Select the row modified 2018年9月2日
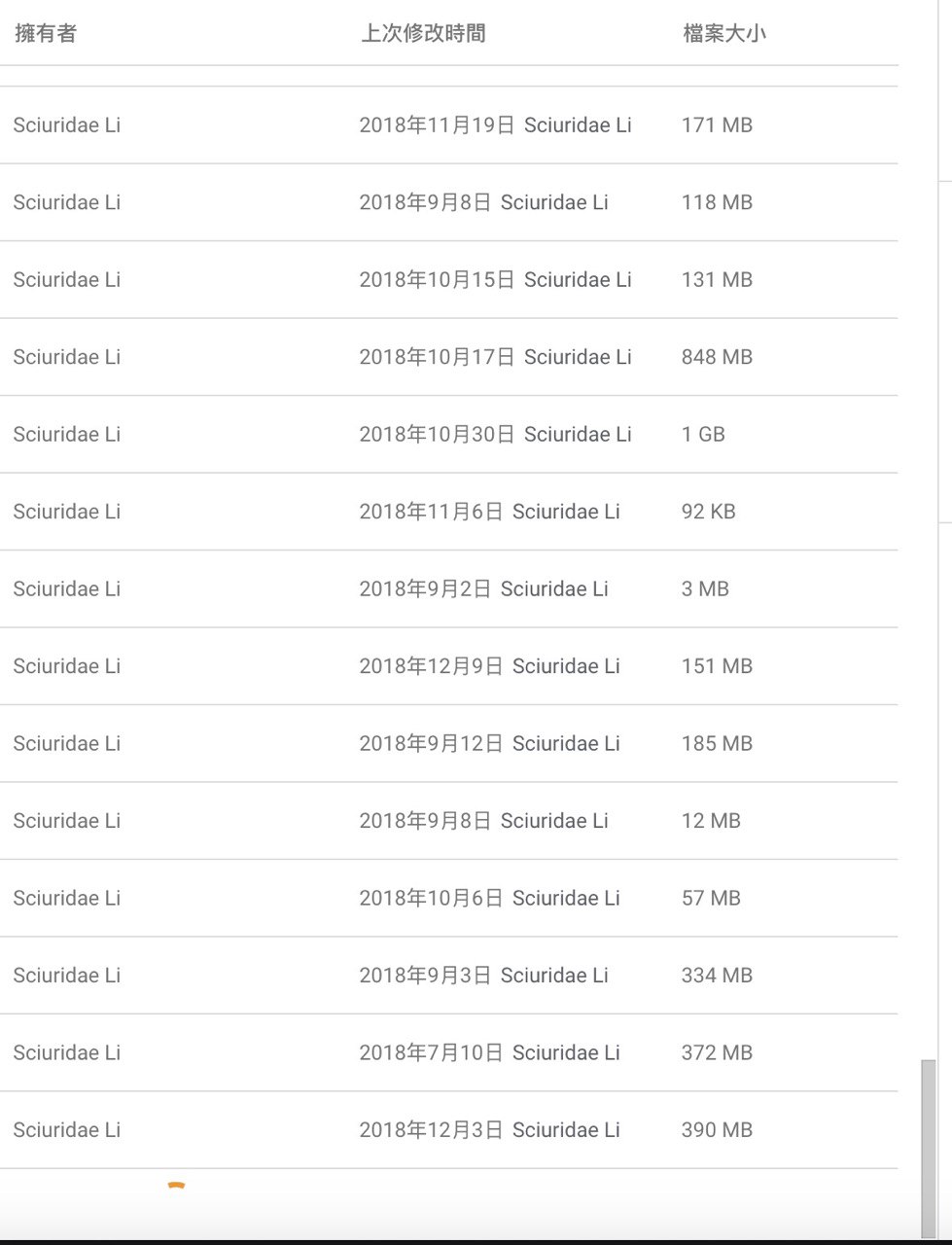The height and width of the screenshot is (1245, 952). pos(448,588)
